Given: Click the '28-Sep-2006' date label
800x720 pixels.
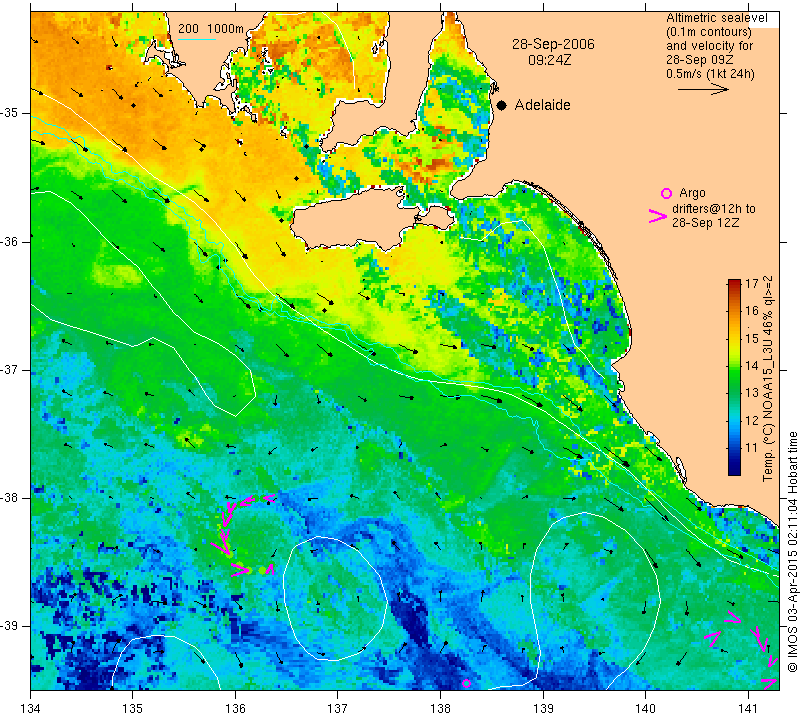Looking at the screenshot, I should click(553, 44).
